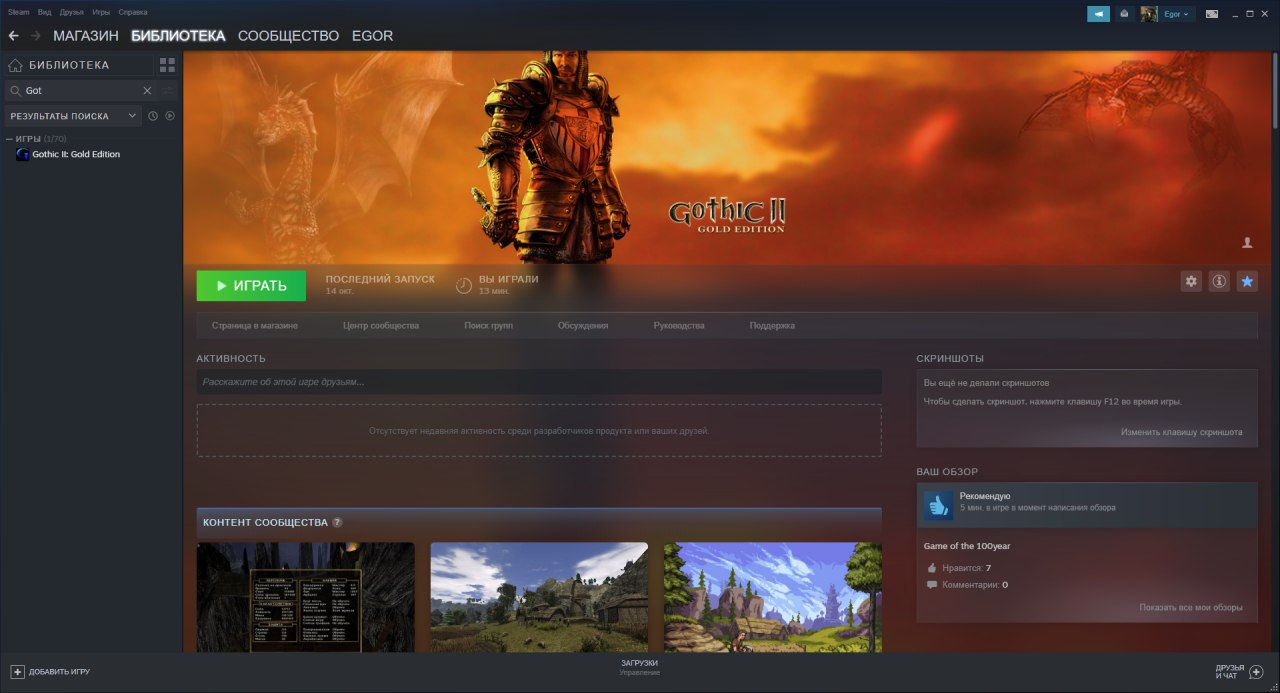Click 'Друзья и чат' label
Image resolution: width=1280 pixels, height=693 pixels.
[1230, 672]
